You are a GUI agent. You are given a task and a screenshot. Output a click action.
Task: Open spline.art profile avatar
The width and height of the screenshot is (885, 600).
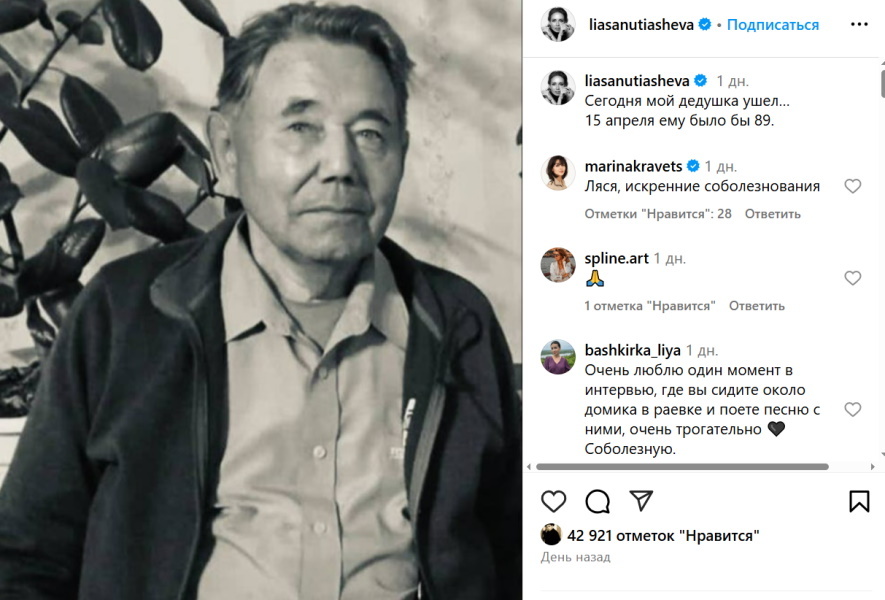tap(558, 265)
